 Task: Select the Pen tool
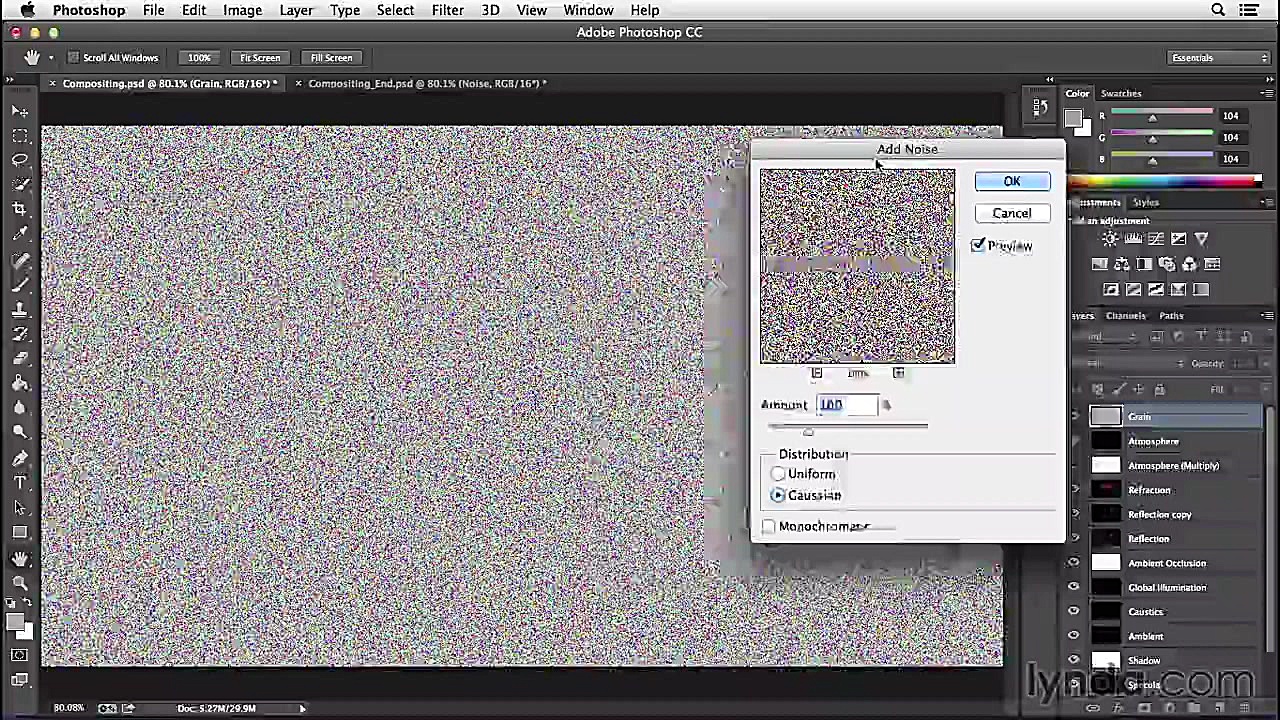20,458
